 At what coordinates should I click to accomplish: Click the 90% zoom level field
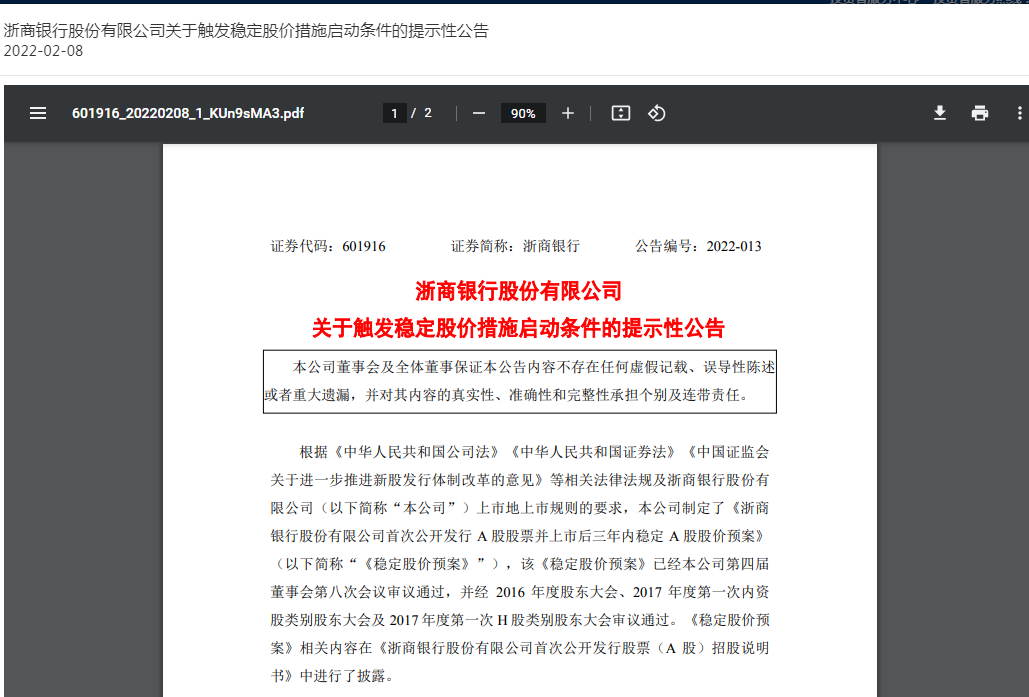point(523,114)
